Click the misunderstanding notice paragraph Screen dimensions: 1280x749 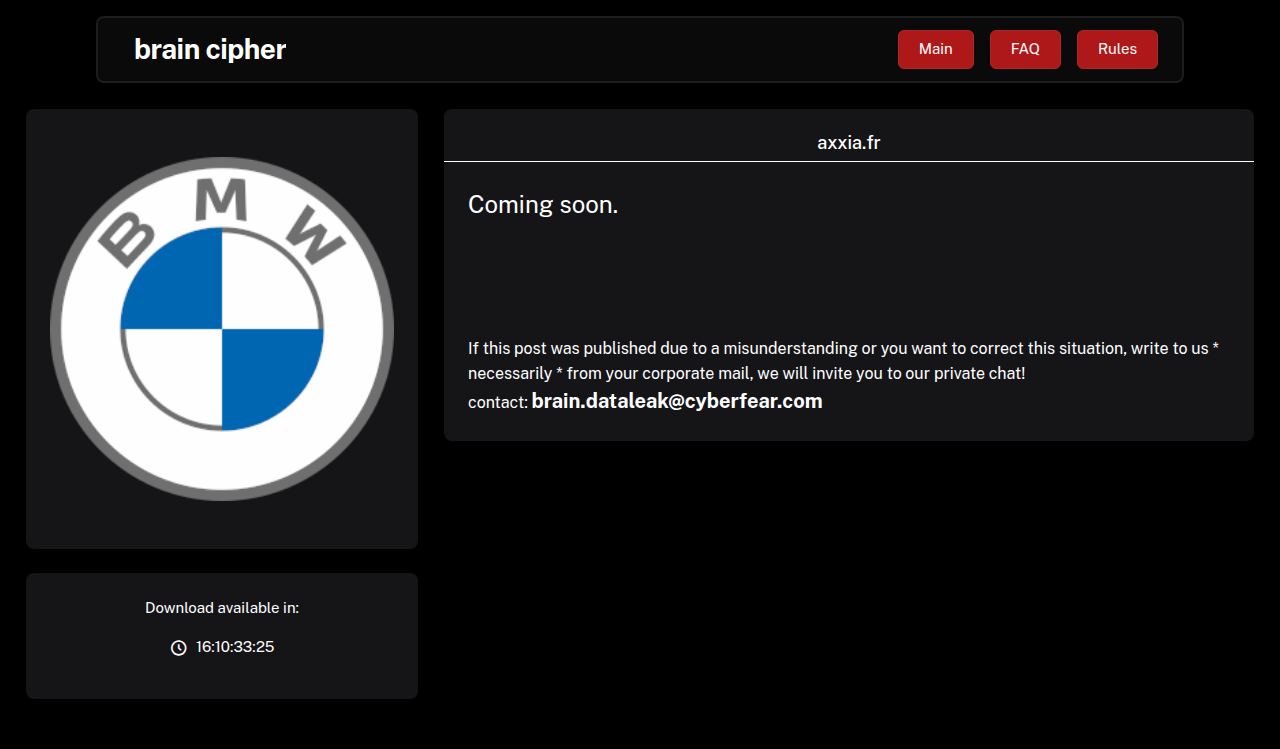point(843,360)
